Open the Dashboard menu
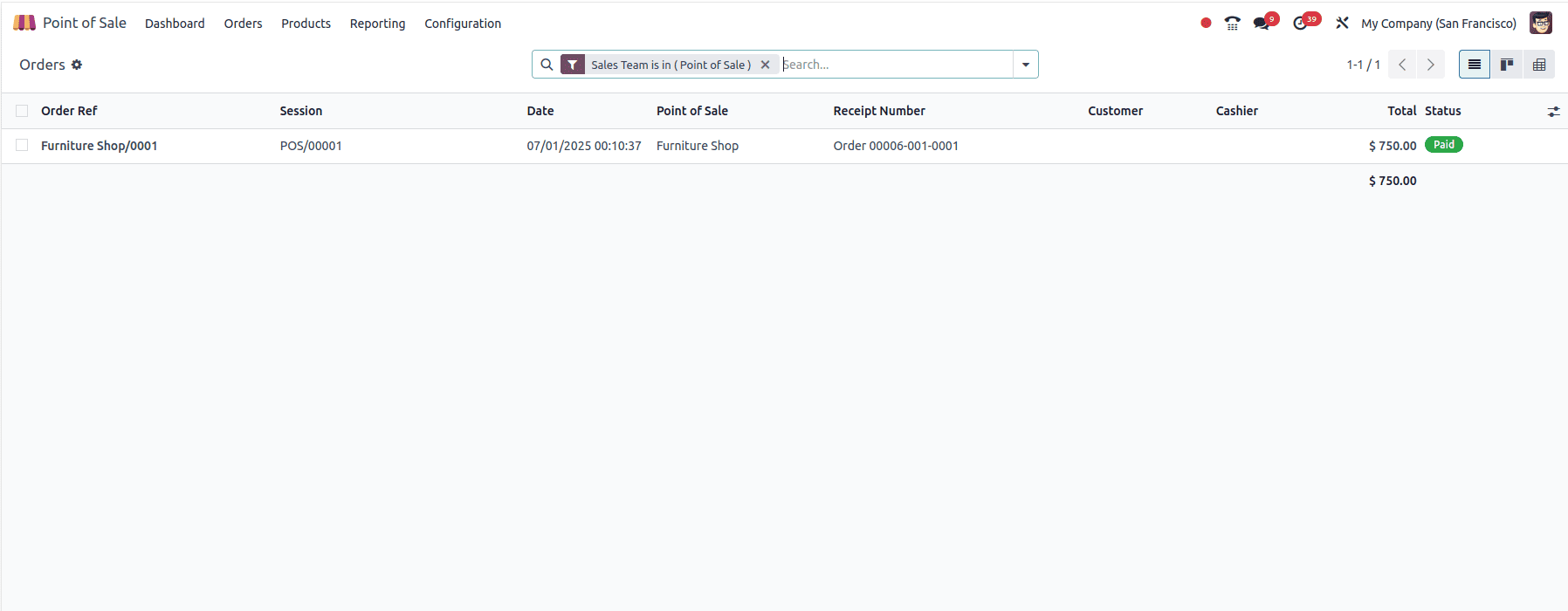 coord(175,24)
